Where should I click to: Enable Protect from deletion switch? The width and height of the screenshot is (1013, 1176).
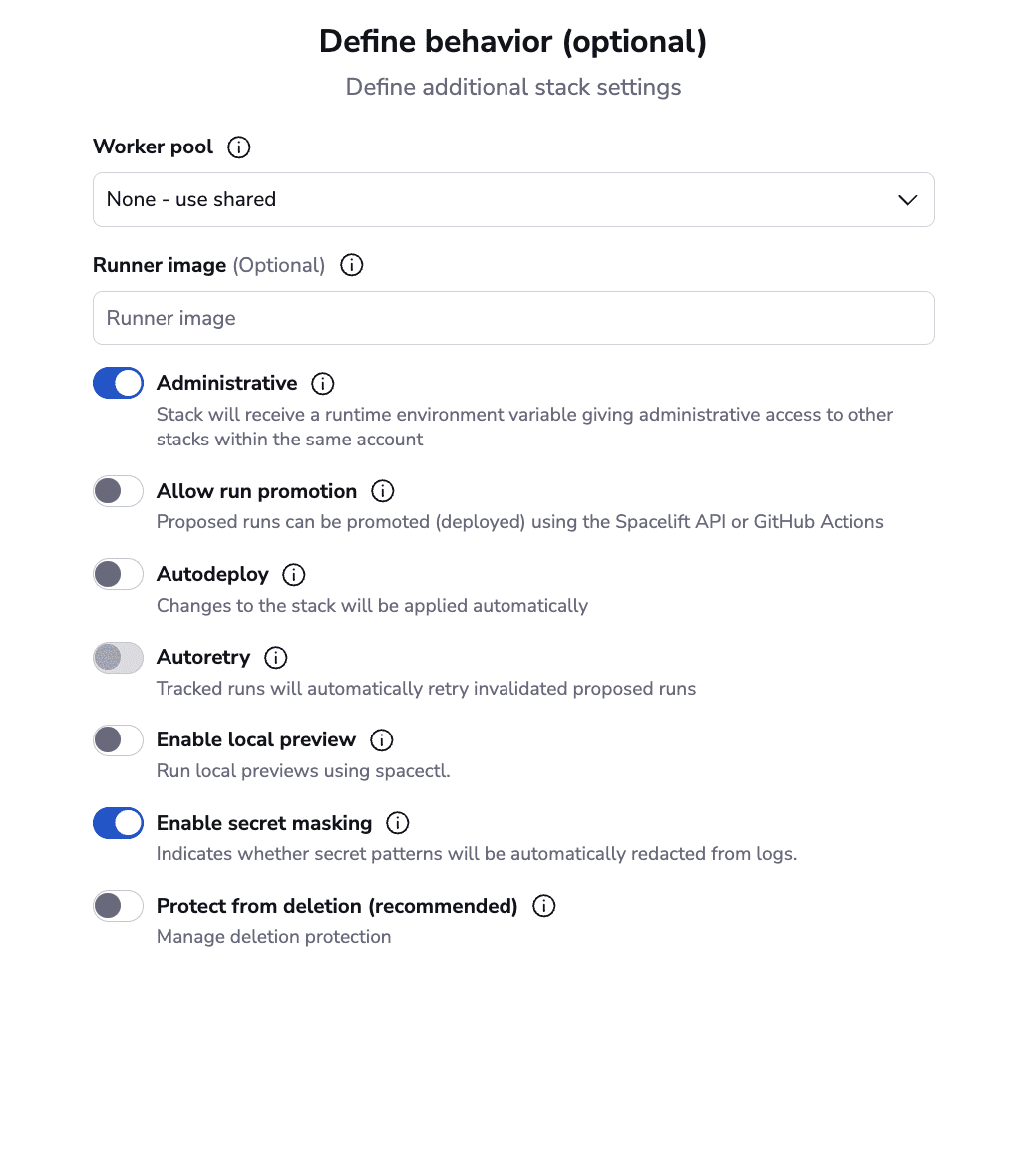point(118,906)
